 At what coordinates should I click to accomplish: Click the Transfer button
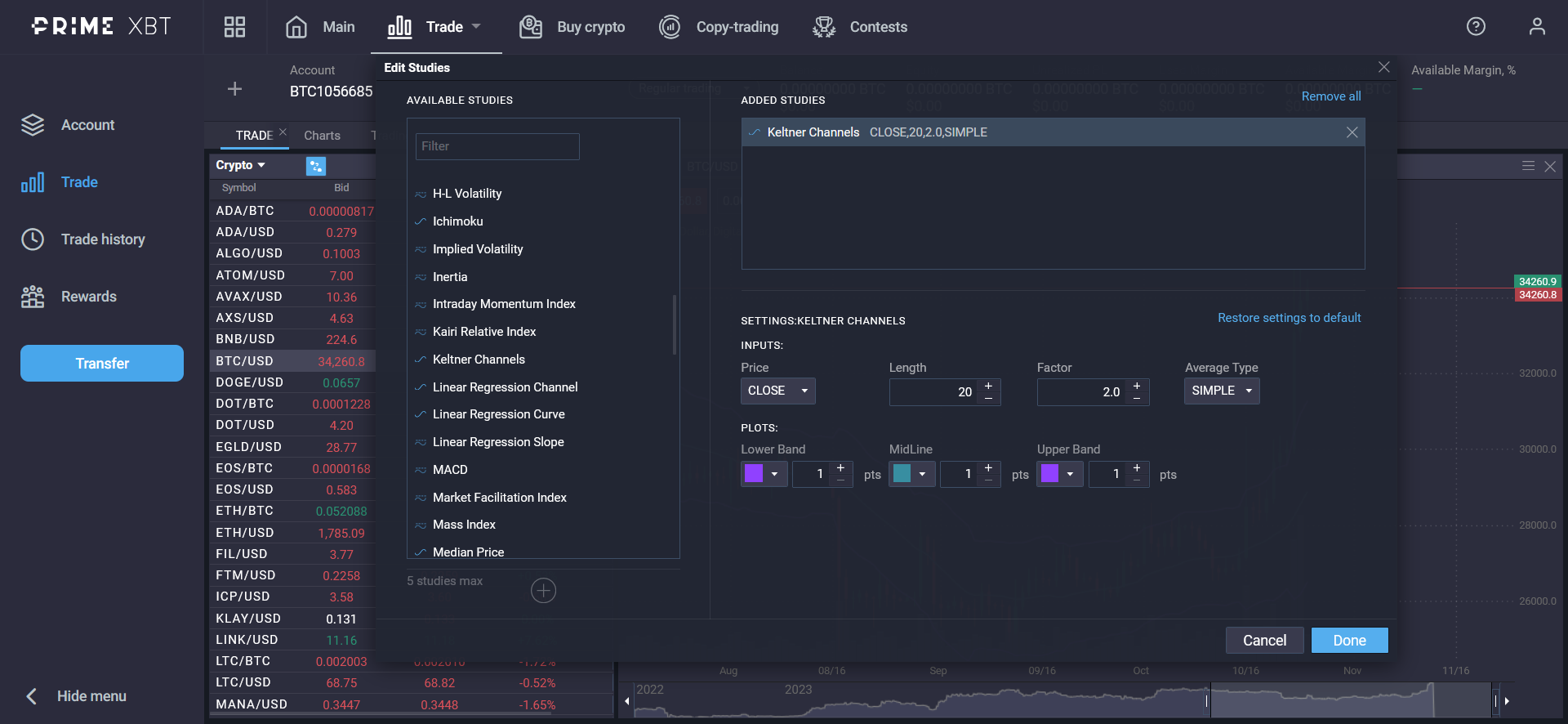pos(102,364)
